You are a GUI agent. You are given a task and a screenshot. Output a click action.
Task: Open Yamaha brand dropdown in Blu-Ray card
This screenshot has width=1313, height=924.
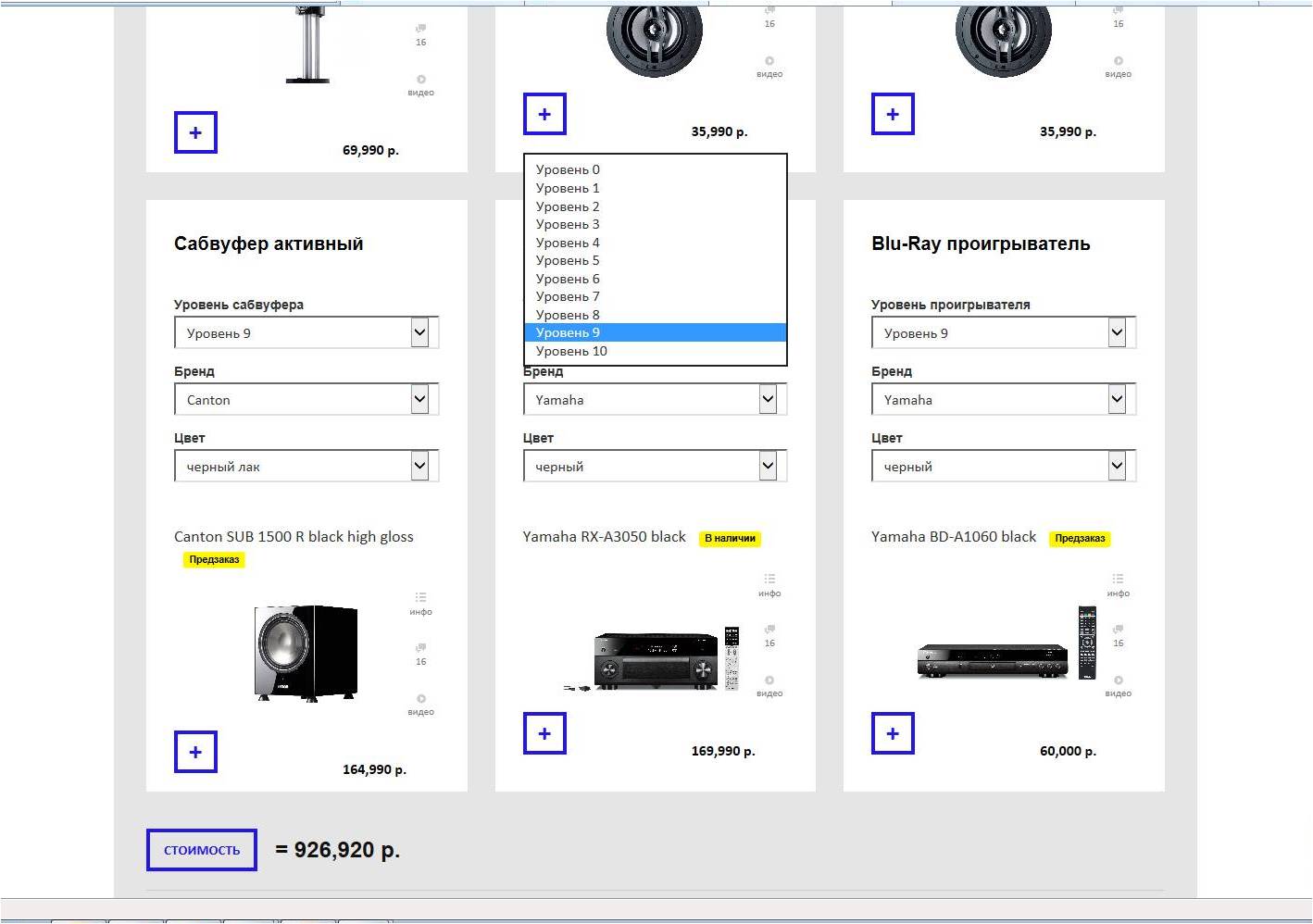click(x=1004, y=400)
